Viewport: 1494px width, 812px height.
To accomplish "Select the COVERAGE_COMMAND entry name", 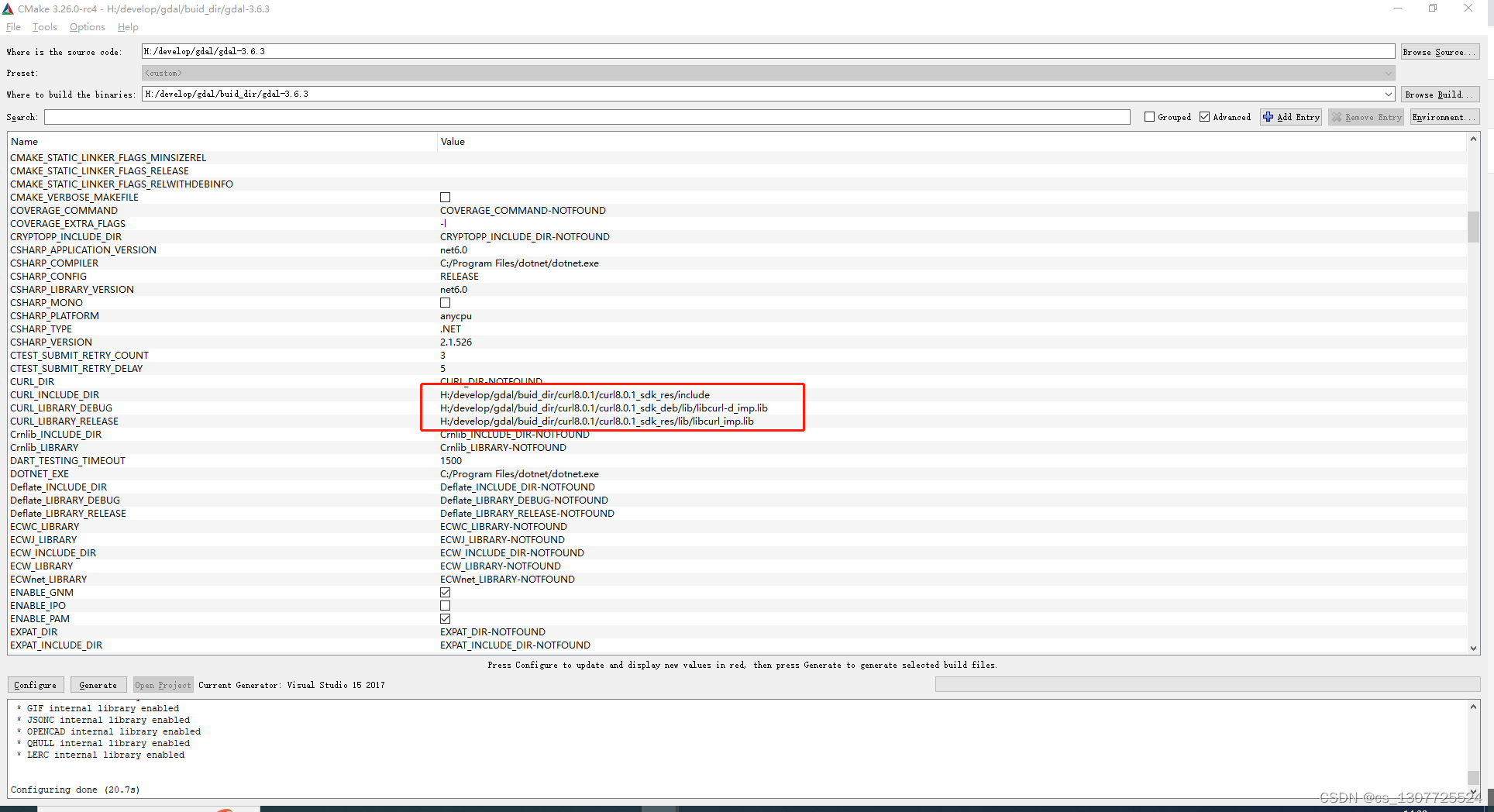I will [64, 211].
